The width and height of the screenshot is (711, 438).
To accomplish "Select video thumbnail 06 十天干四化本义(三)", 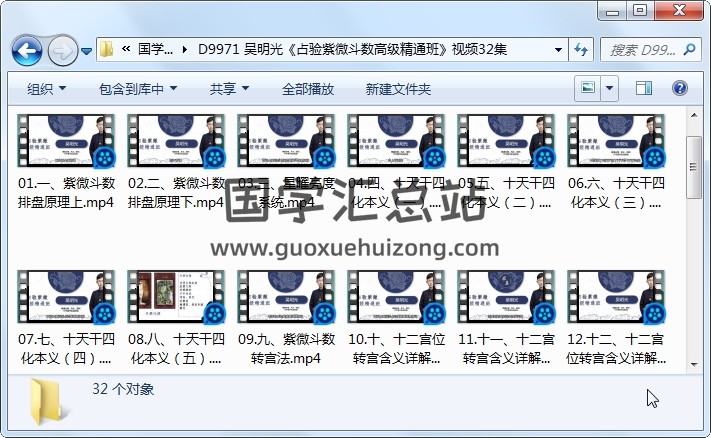I will coord(616,141).
